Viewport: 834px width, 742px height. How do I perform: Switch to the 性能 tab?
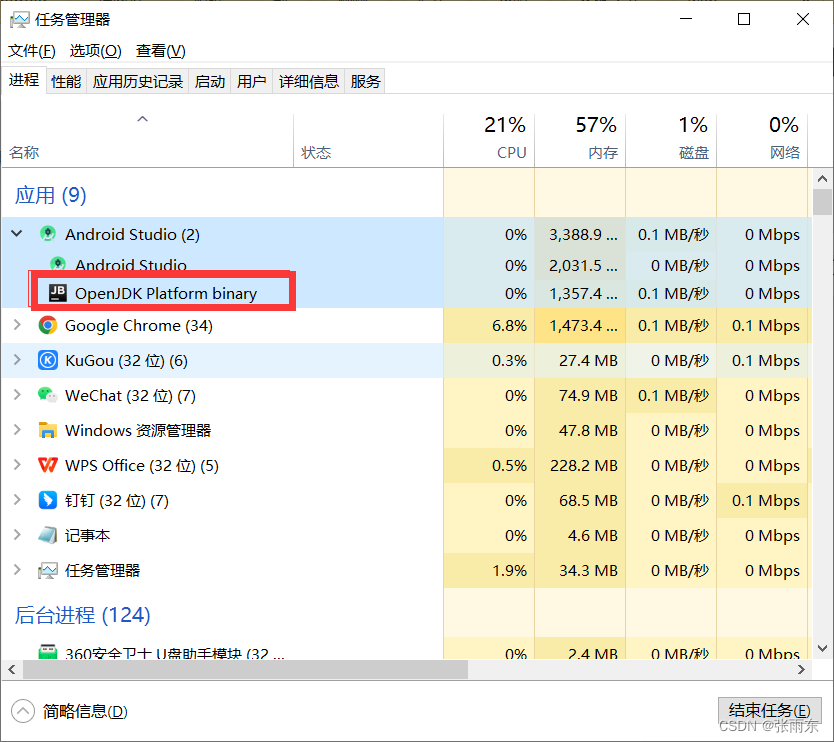tap(66, 81)
